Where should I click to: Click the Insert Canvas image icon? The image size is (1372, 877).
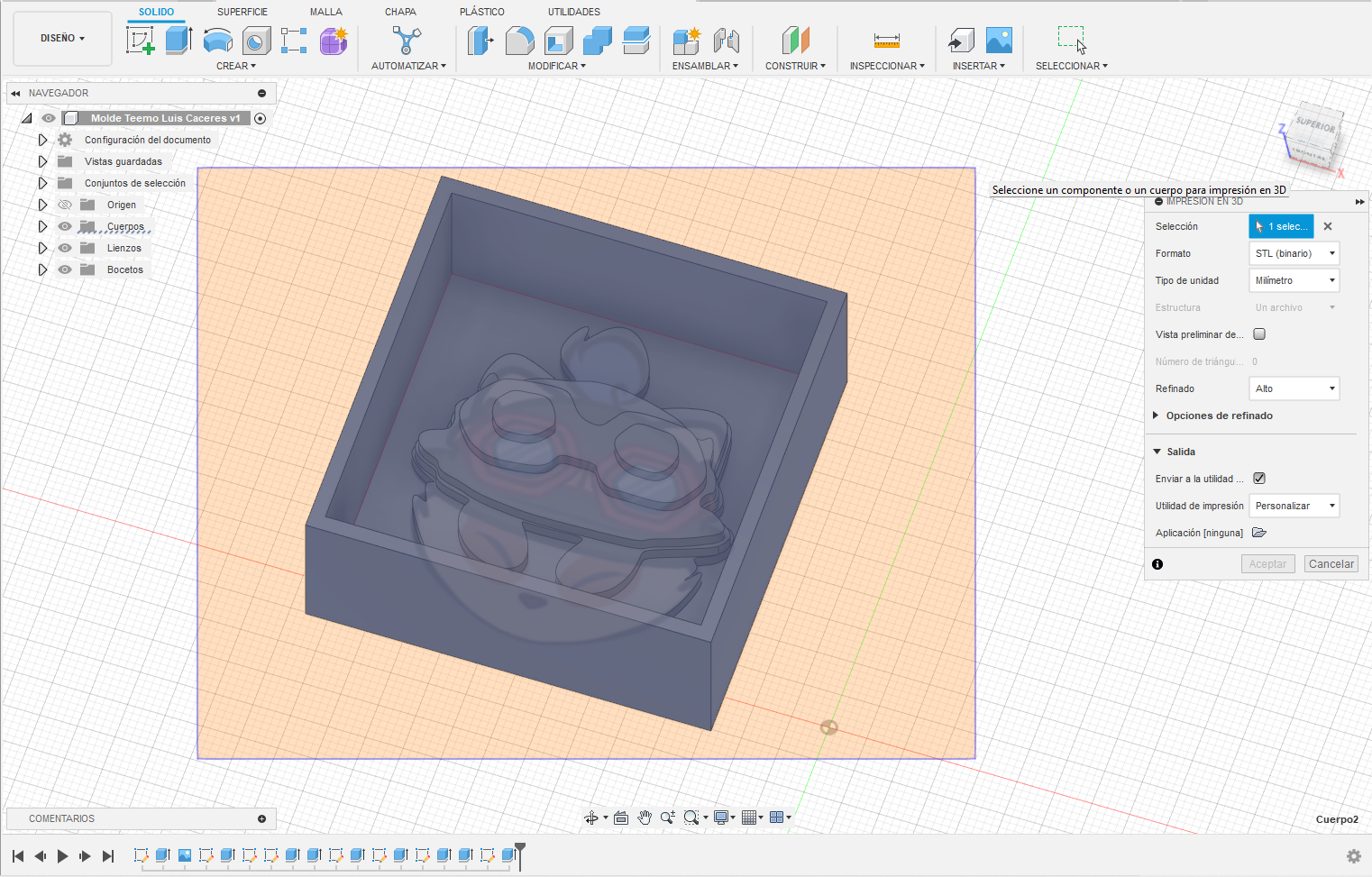999,41
